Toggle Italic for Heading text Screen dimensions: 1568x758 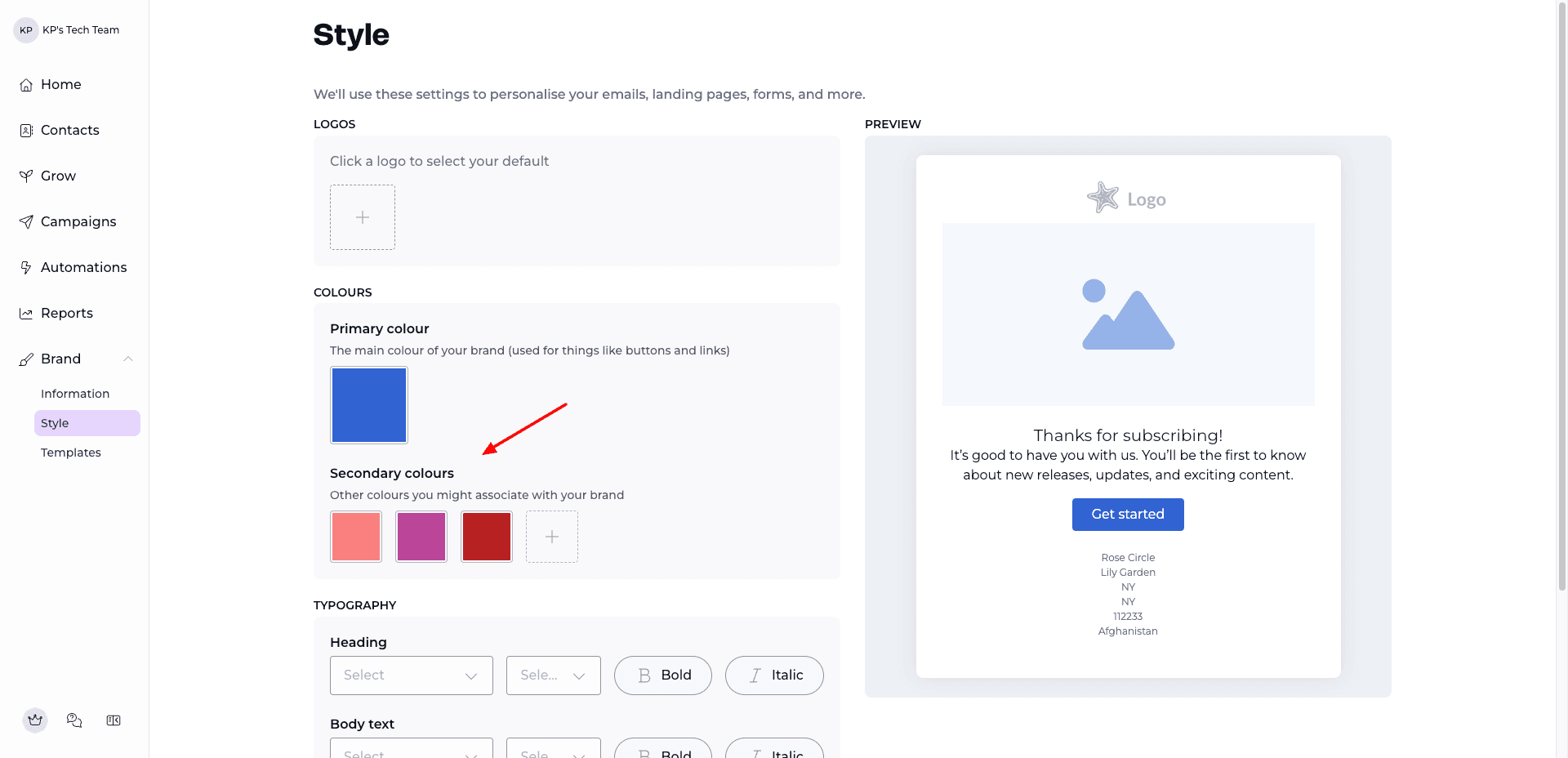pyautogui.click(x=774, y=676)
